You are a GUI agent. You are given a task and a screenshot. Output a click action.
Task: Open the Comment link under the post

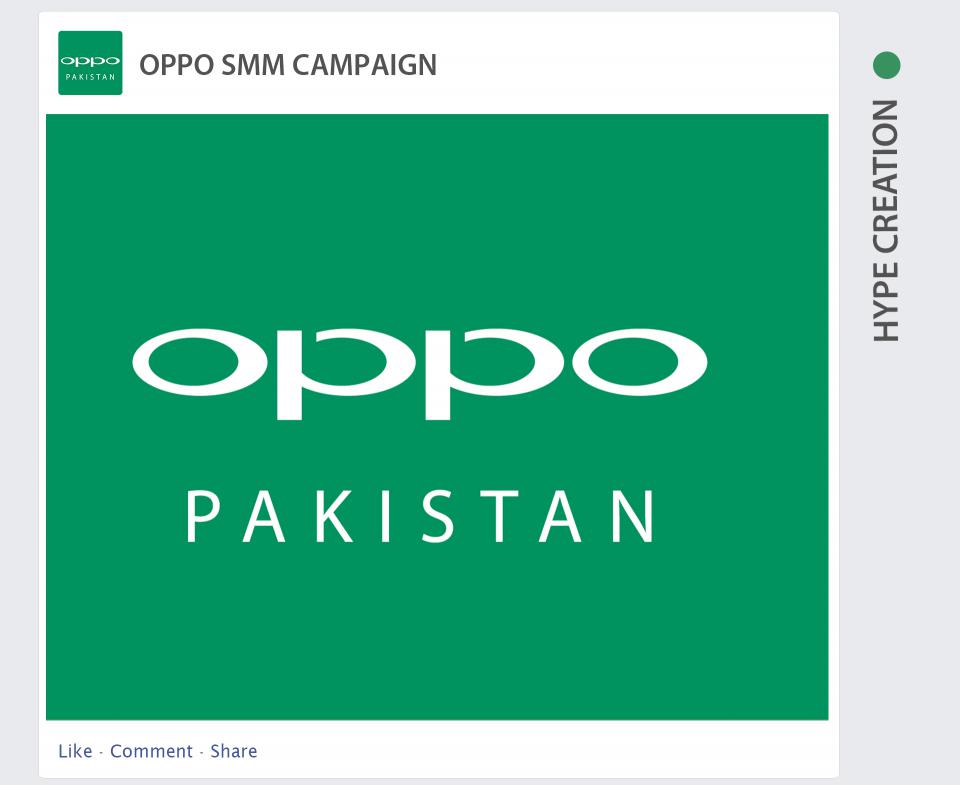point(151,751)
